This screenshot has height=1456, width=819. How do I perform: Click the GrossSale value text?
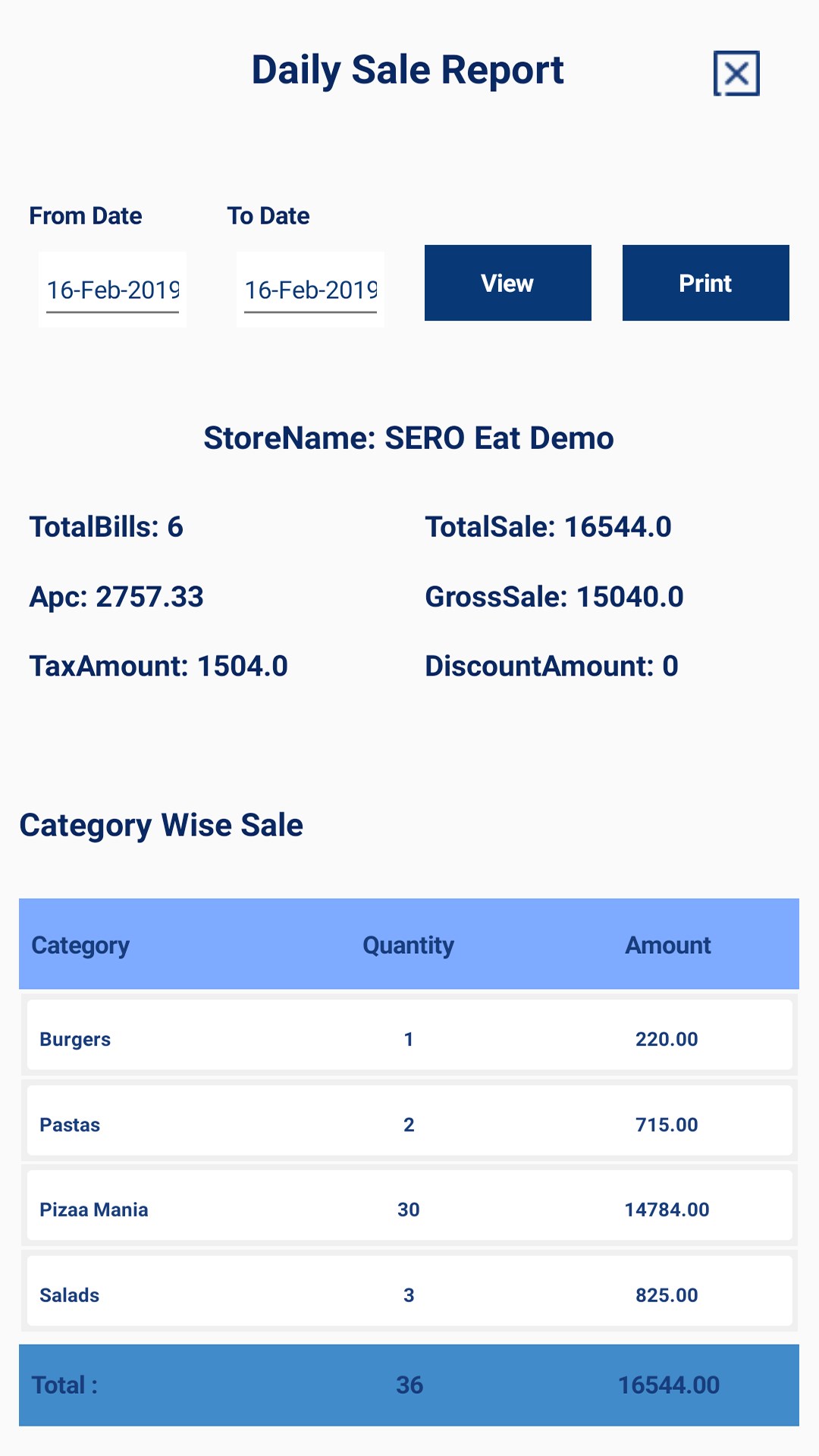554,597
